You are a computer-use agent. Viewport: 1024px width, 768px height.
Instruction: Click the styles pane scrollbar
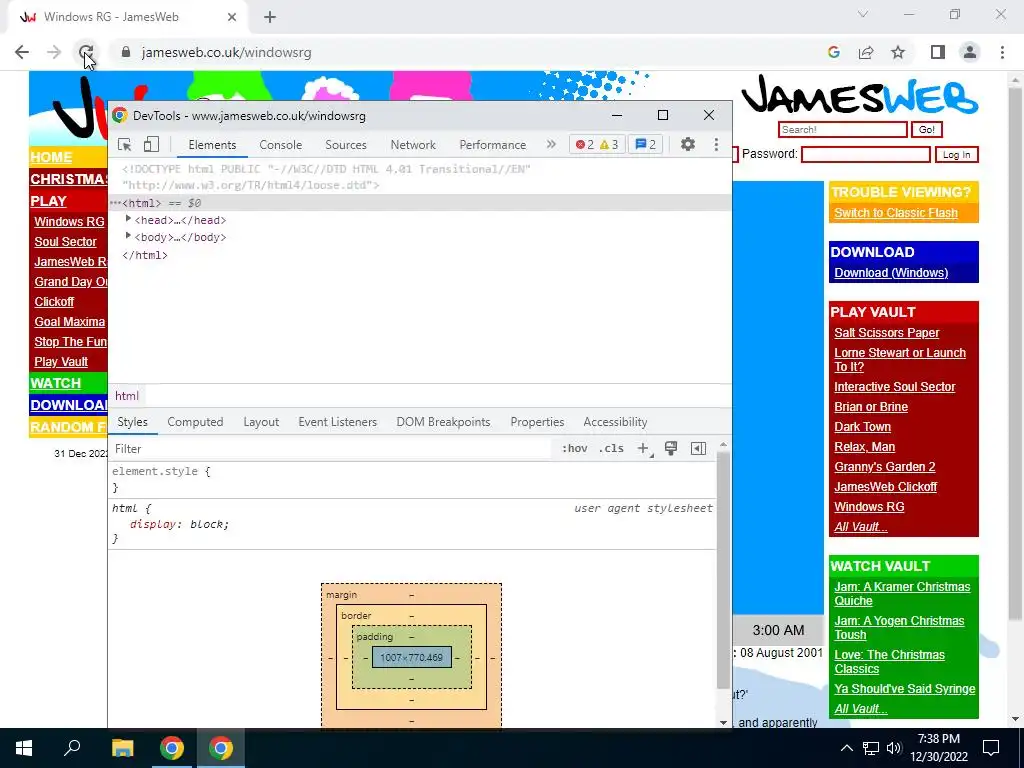click(723, 568)
